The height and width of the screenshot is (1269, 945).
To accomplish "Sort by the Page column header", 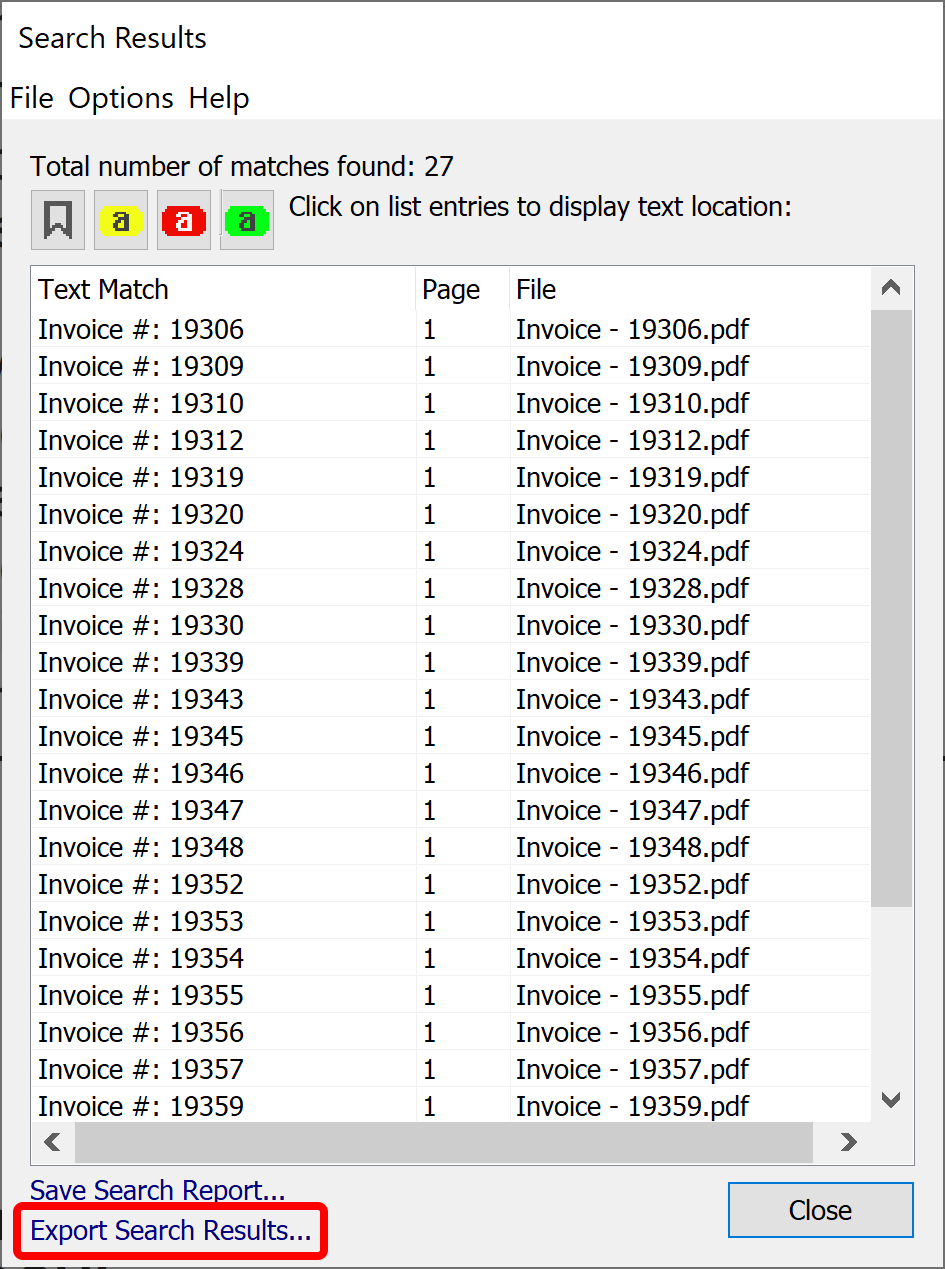I will pyautogui.click(x=451, y=289).
